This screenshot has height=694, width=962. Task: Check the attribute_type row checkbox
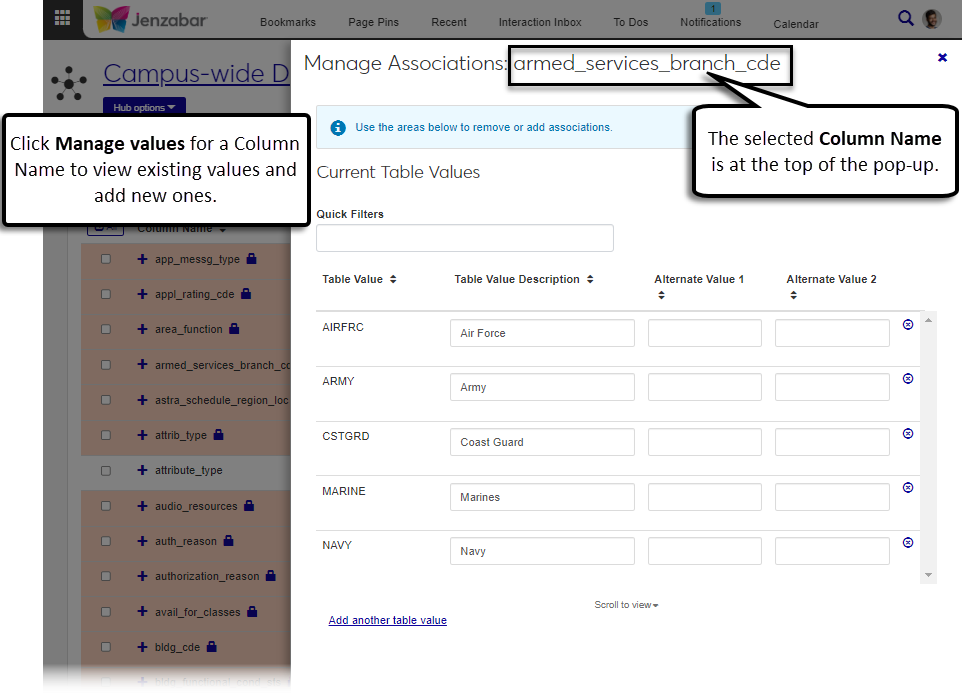tap(106, 470)
